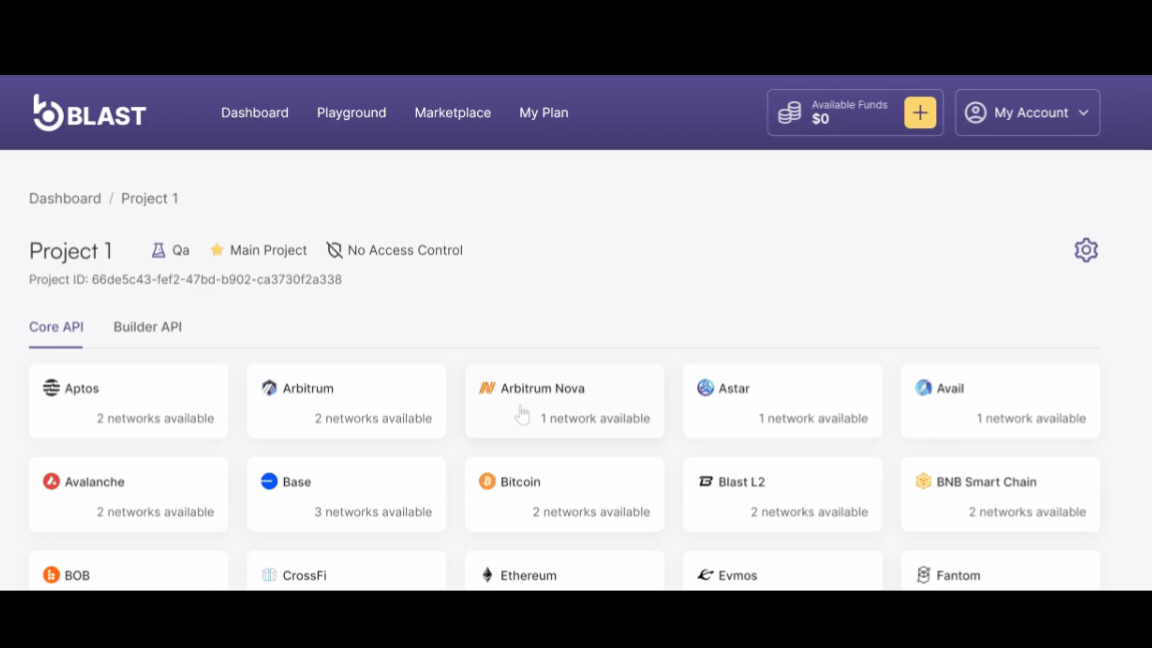
Task: Open the Marketplace menu item
Action: pos(453,112)
